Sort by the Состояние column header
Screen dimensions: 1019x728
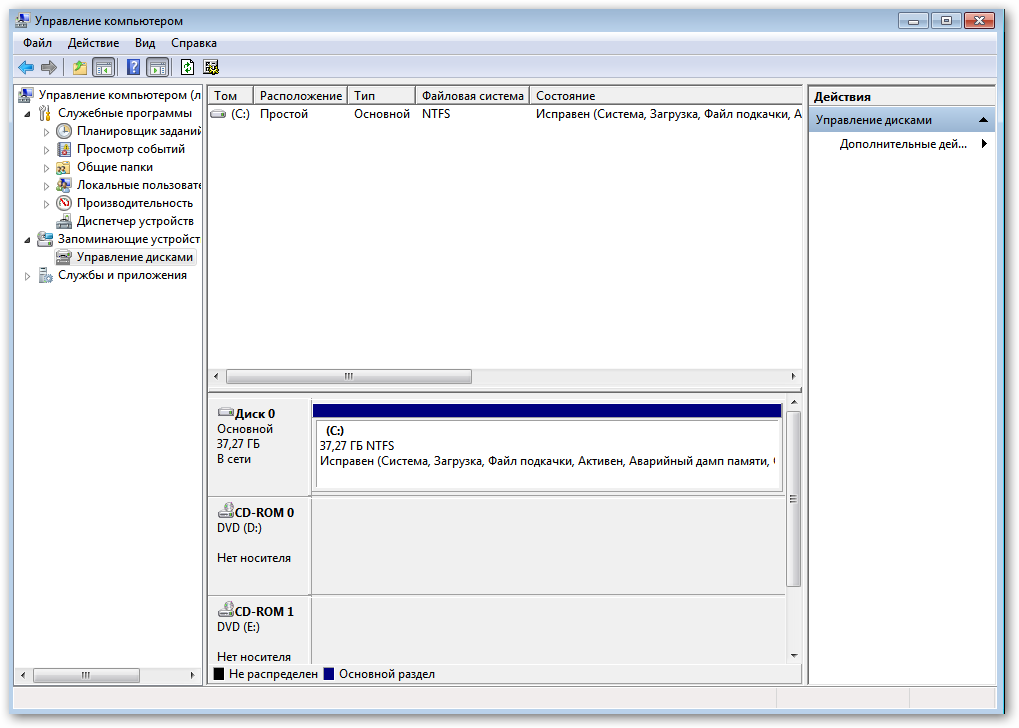666,96
